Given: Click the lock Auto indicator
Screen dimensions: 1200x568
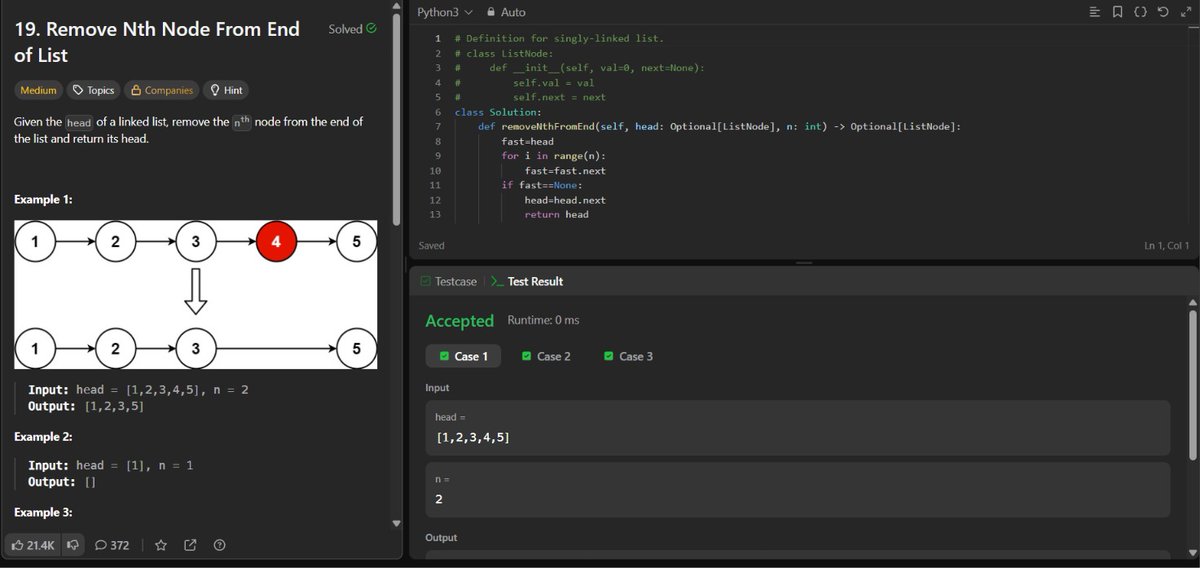Looking at the screenshot, I should [x=506, y=12].
